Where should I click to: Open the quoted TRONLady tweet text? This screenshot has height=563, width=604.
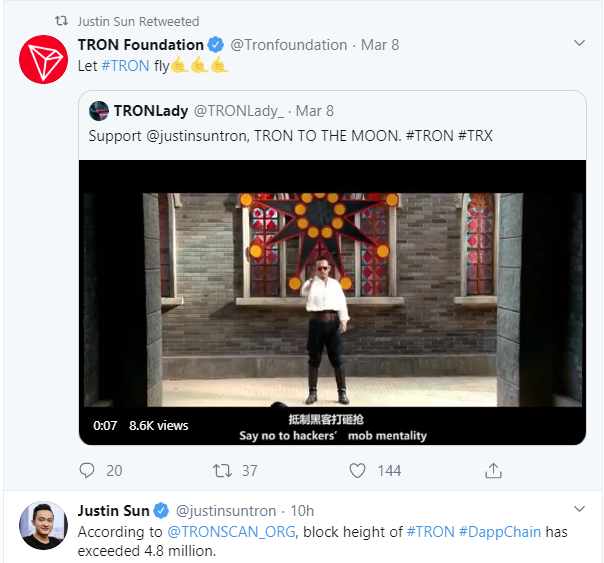click(290, 135)
